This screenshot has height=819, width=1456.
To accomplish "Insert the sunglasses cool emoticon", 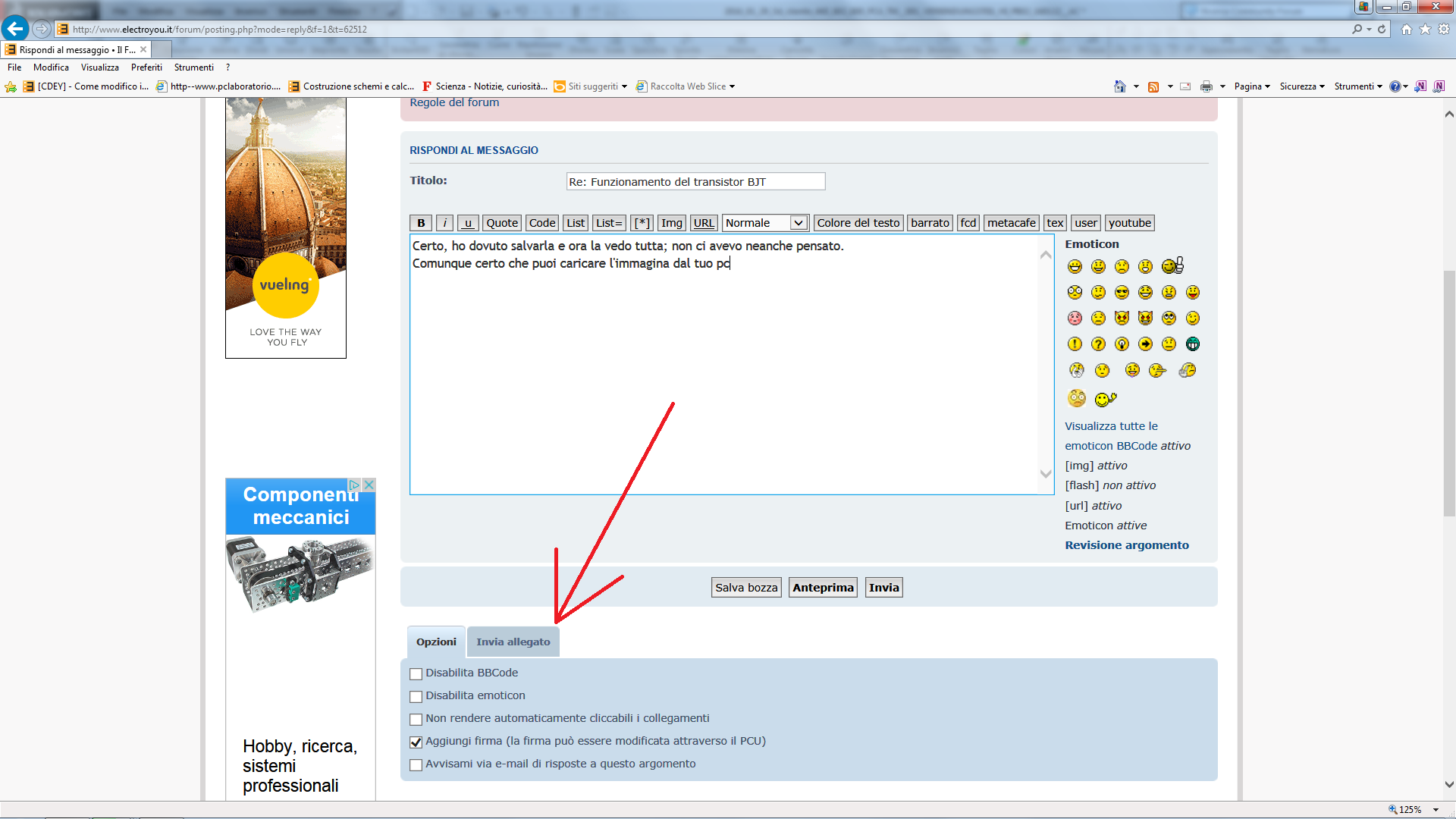I will tap(1122, 293).
